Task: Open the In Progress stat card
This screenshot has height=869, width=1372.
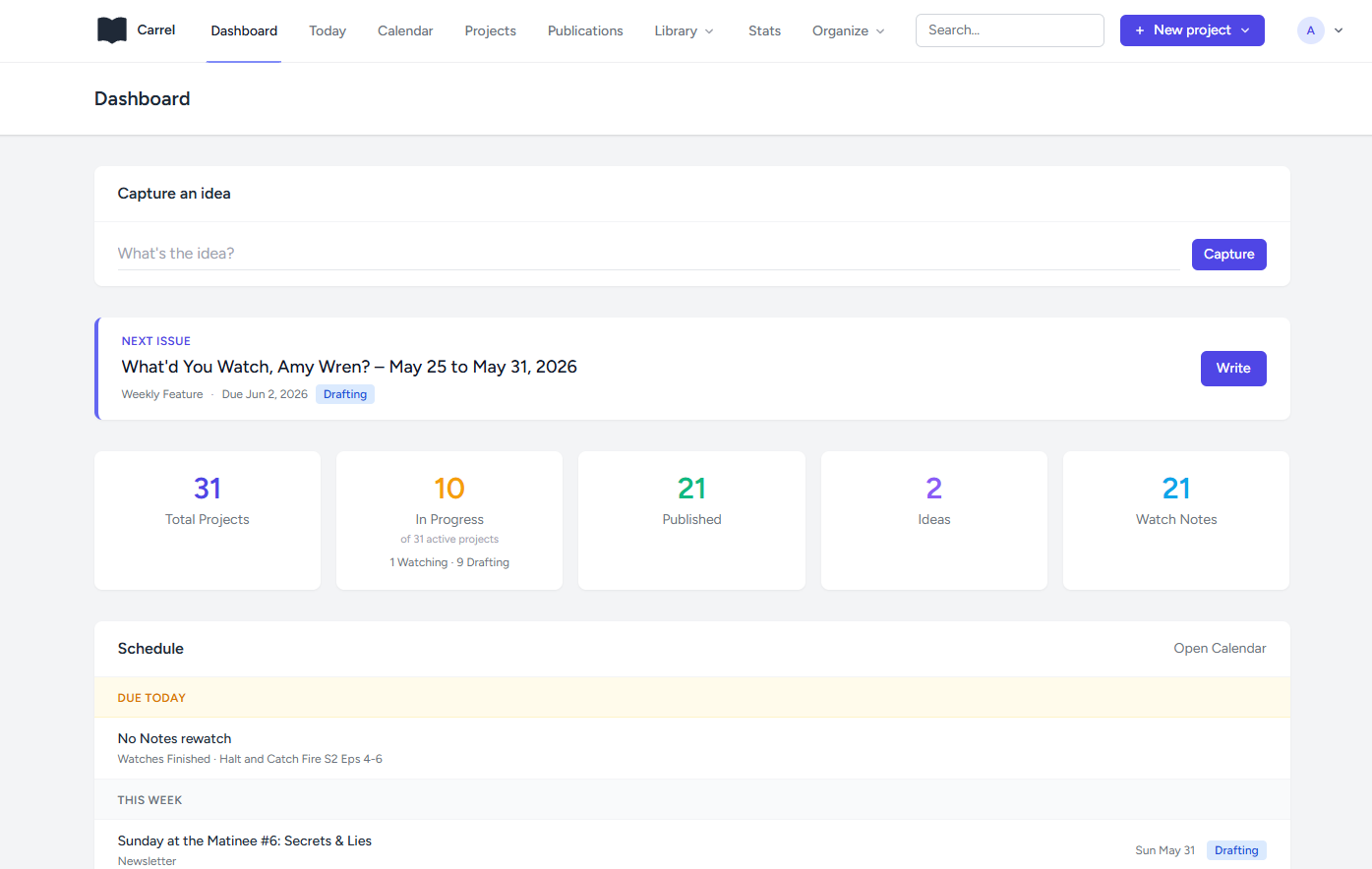Action: coord(449,520)
